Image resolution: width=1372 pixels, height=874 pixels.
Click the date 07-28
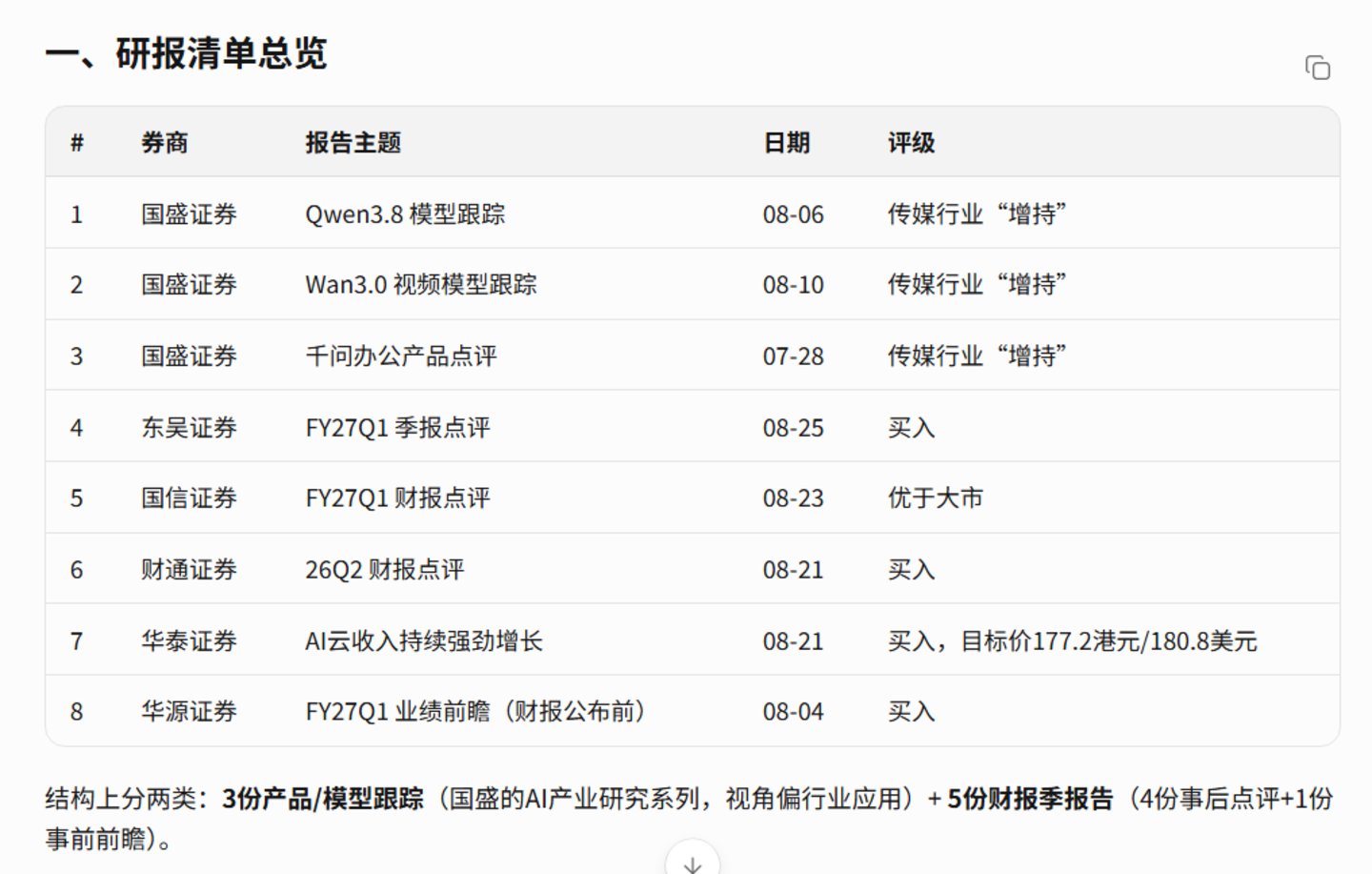tap(793, 356)
